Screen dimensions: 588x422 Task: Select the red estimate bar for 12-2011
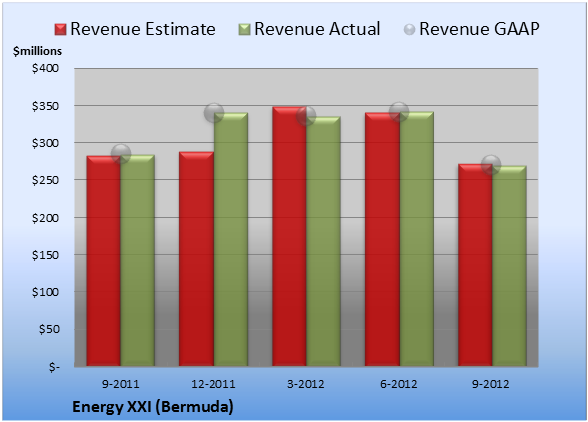tap(196, 259)
